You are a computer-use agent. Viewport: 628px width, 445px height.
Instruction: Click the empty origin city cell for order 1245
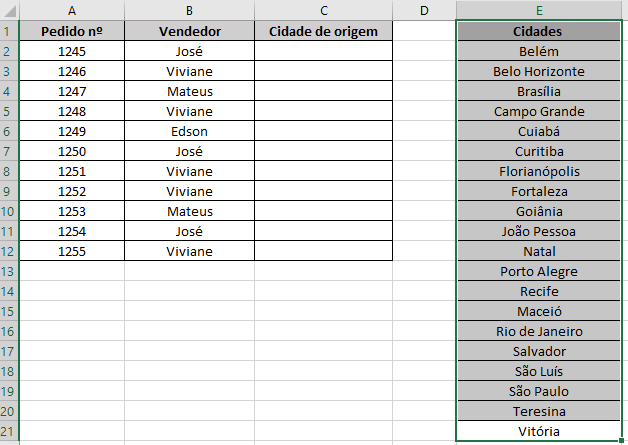(x=323, y=51)
